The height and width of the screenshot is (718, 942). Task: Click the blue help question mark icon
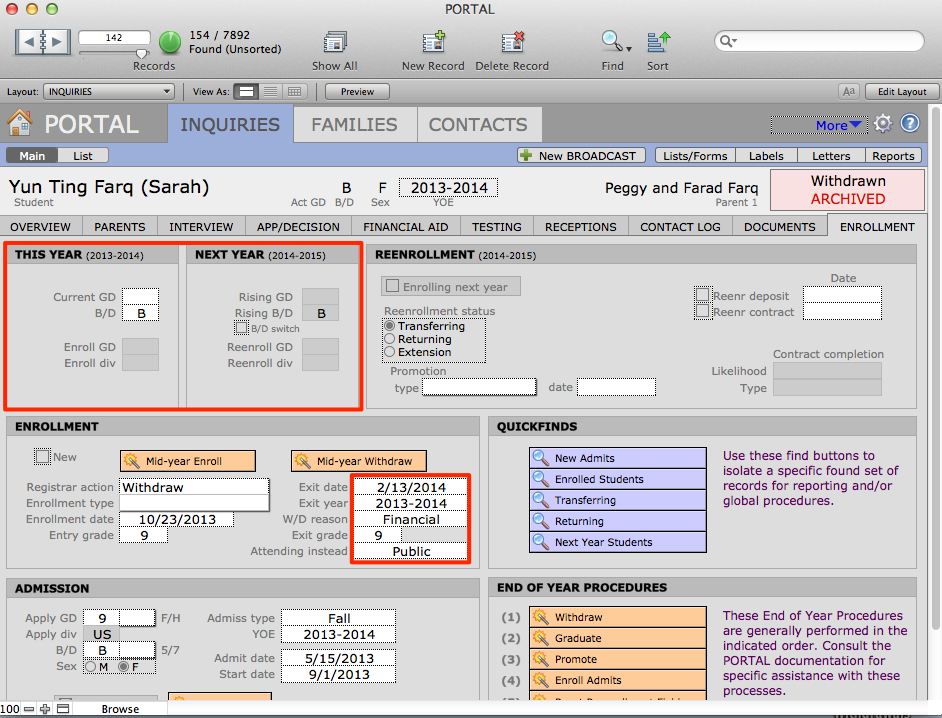[x=909, y=124]
